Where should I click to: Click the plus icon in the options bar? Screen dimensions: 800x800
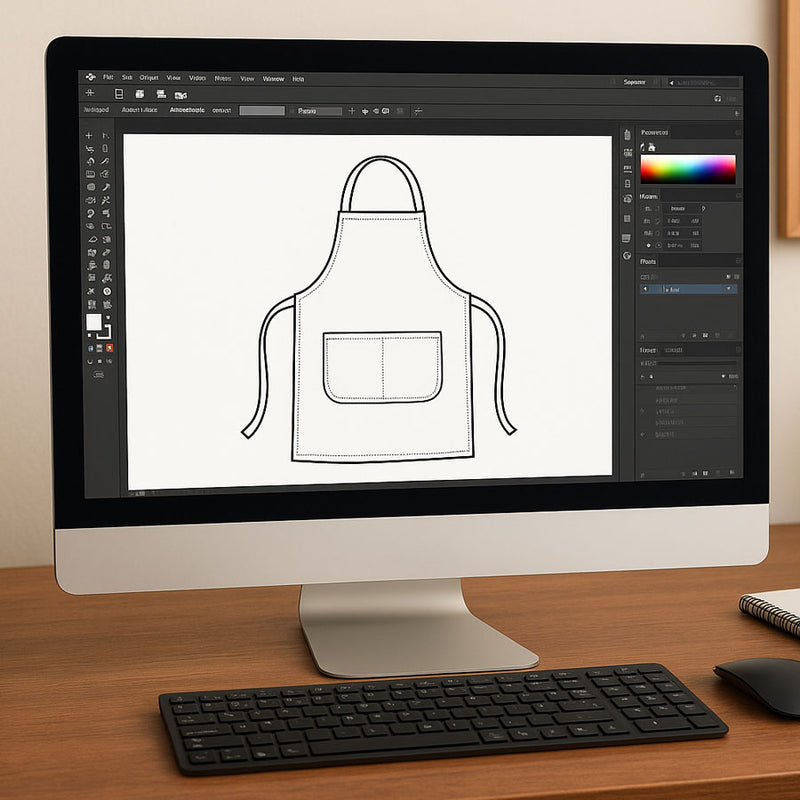coord(351,111)
